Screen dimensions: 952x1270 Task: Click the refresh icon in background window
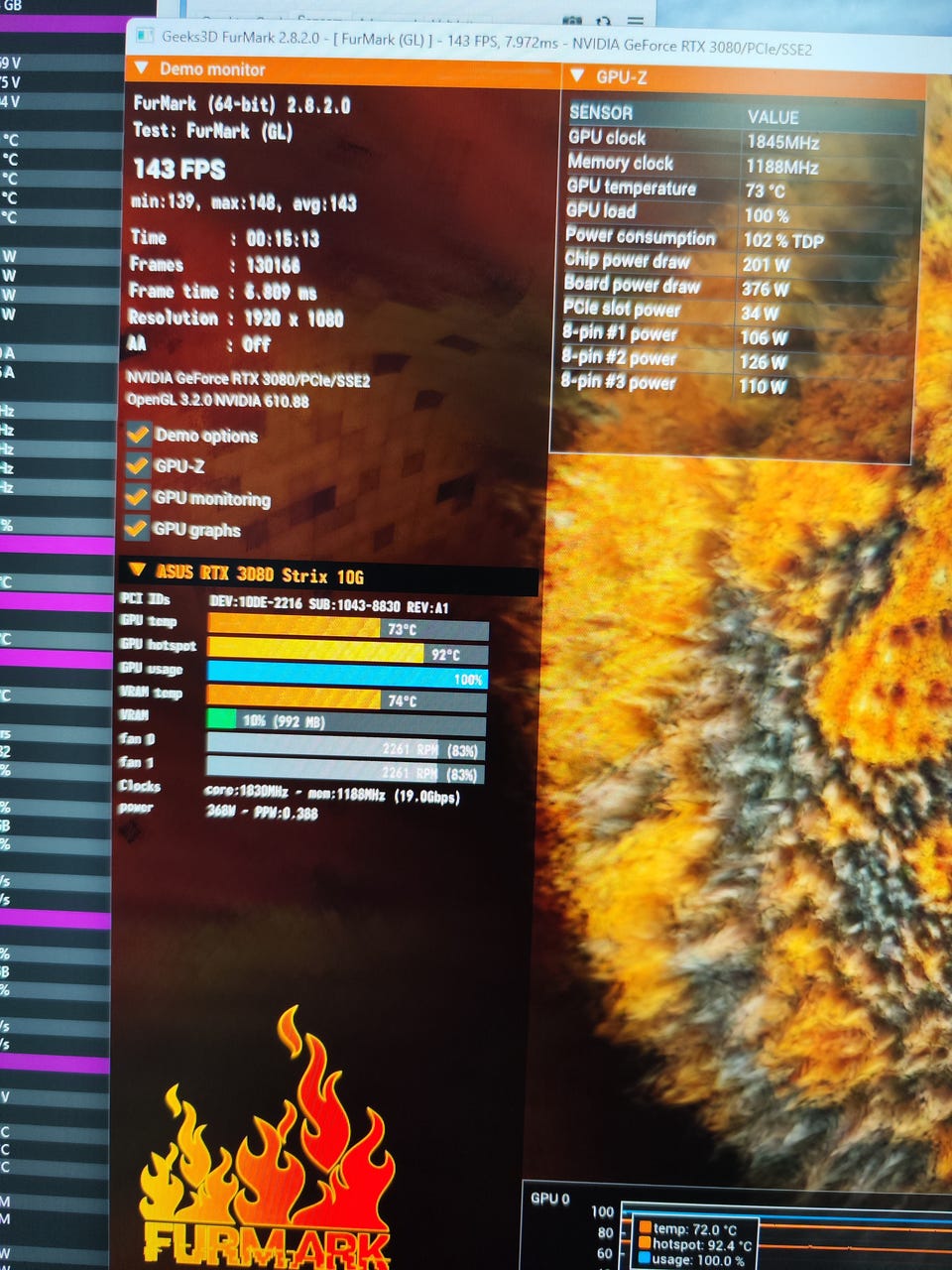coord(603,20)
